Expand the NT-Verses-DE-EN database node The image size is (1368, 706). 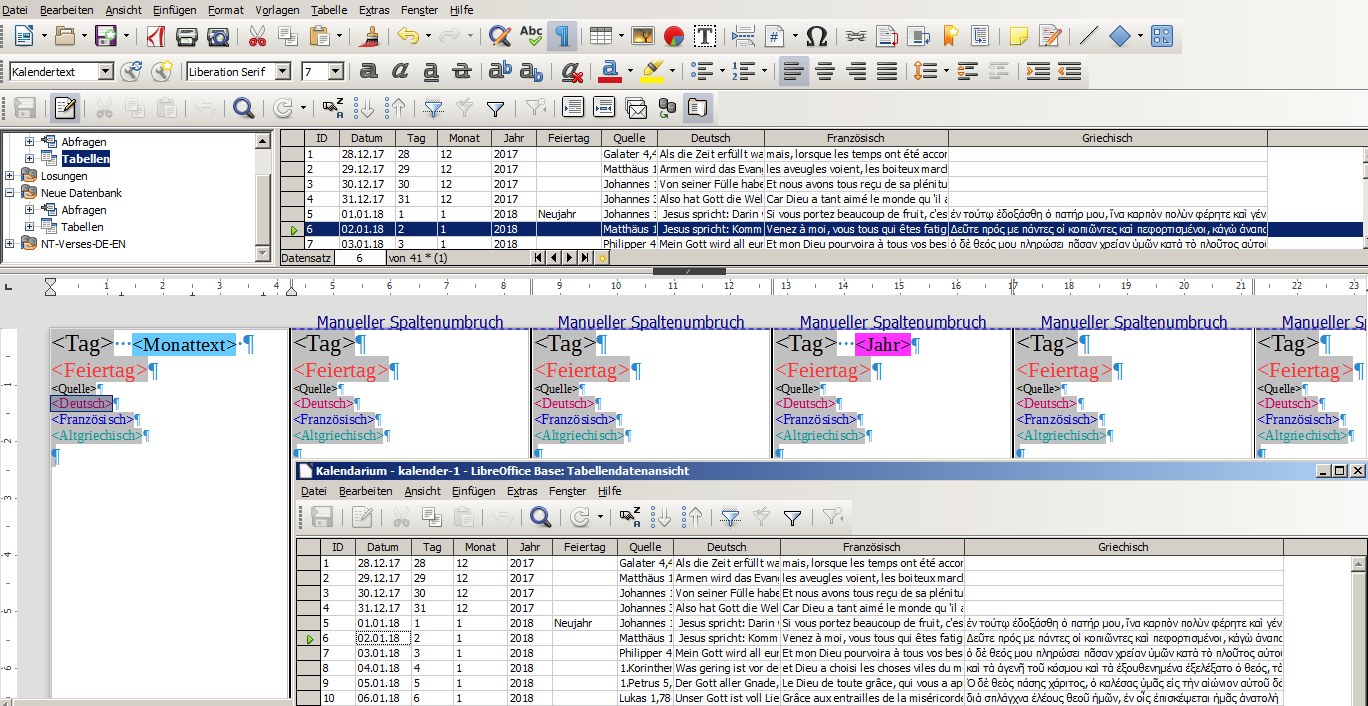tap(10, 244)
